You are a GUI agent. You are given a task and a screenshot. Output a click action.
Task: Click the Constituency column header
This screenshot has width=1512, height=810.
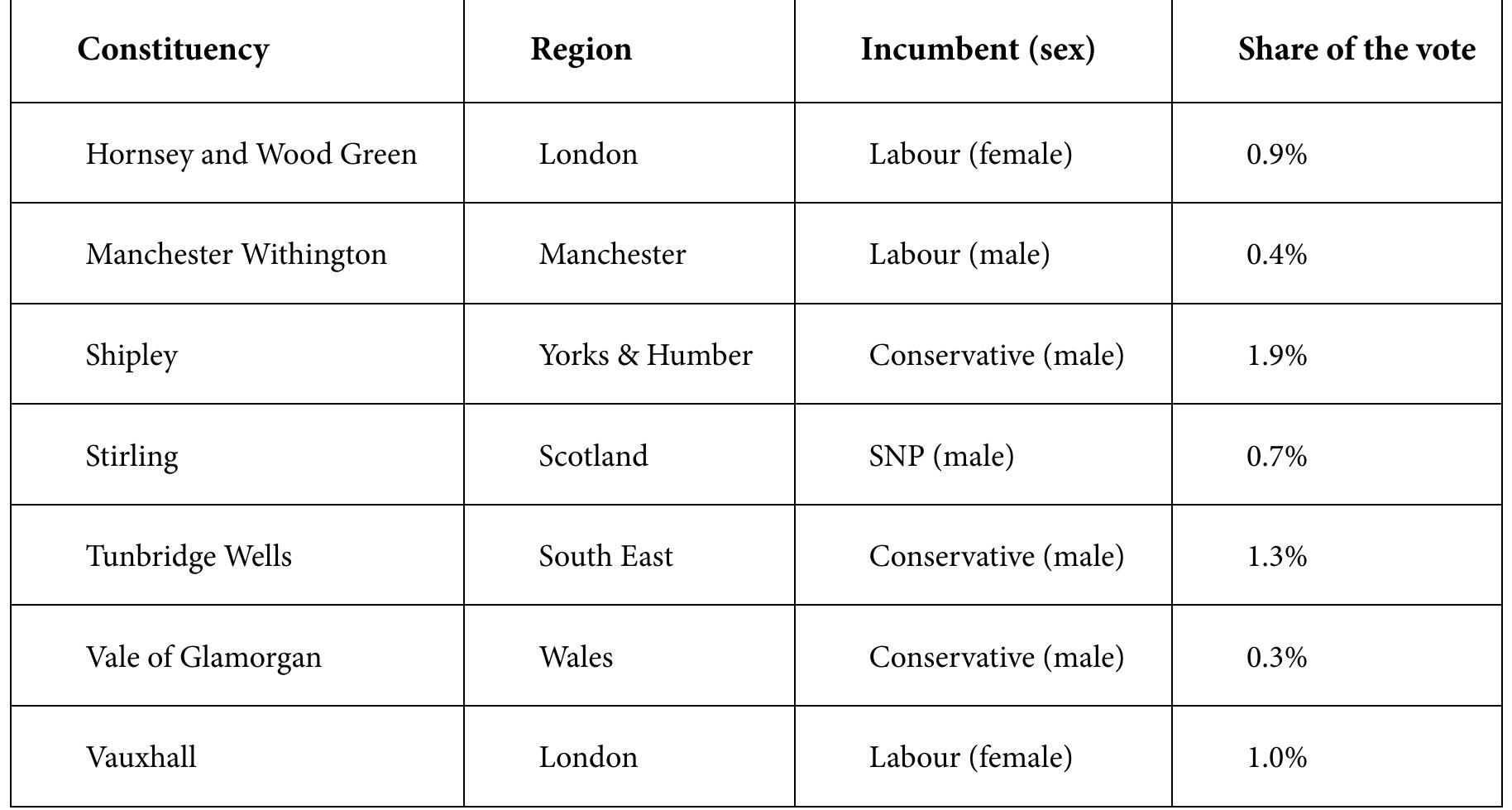coord(173,50)
